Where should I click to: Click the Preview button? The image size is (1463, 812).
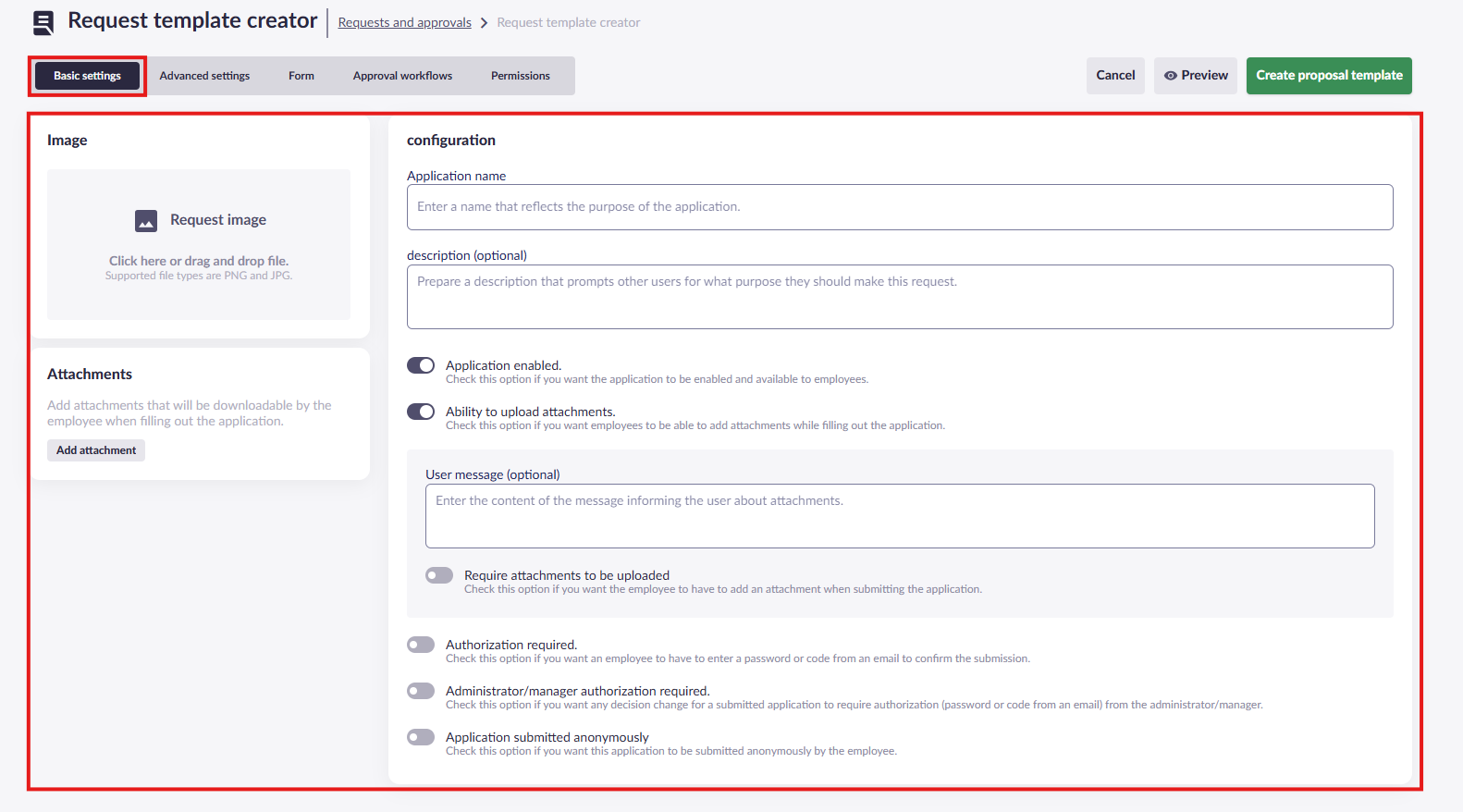pos(1196,76)
